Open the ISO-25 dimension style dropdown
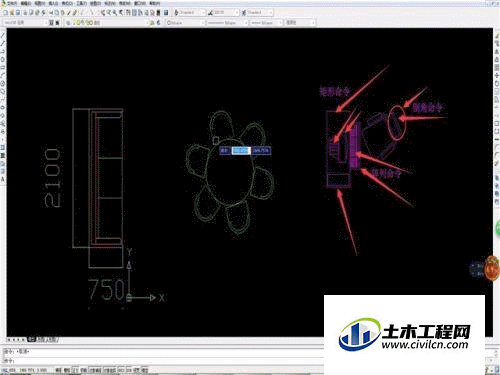 coord(226,13)
